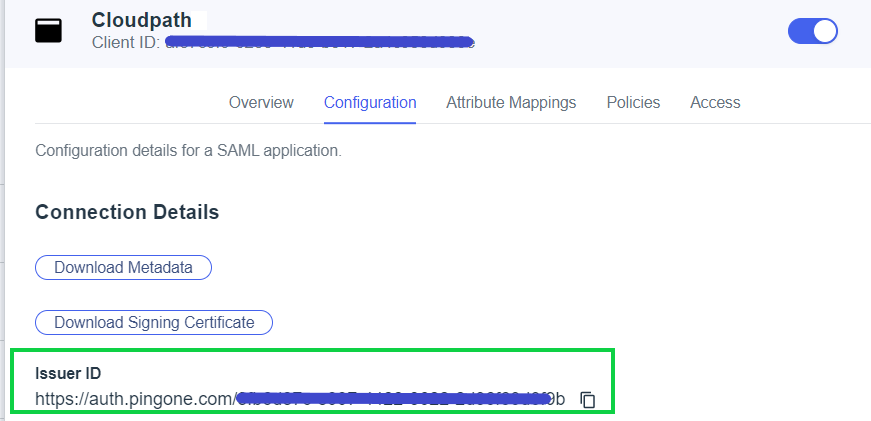Viewport: 871px width, 421px height.
Task: Switch to the Overview tab
Action: pyautogui.click(x=261, y=102)
